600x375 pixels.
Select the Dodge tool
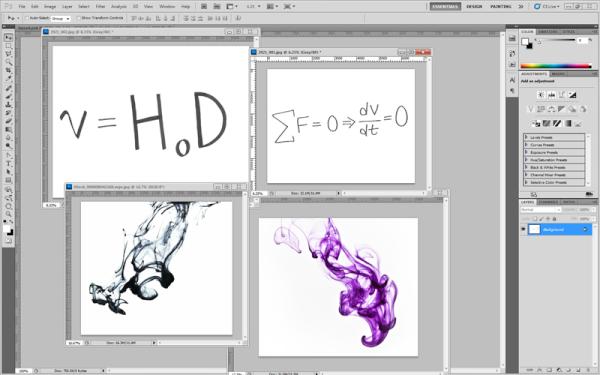(8, 147)
